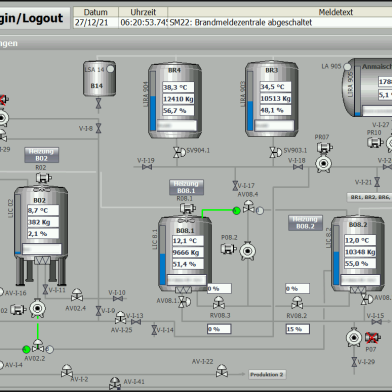This screenshot has width=392, height=392.
Task: Select faulted motor P07 with red cross
Action: [373, 338]
